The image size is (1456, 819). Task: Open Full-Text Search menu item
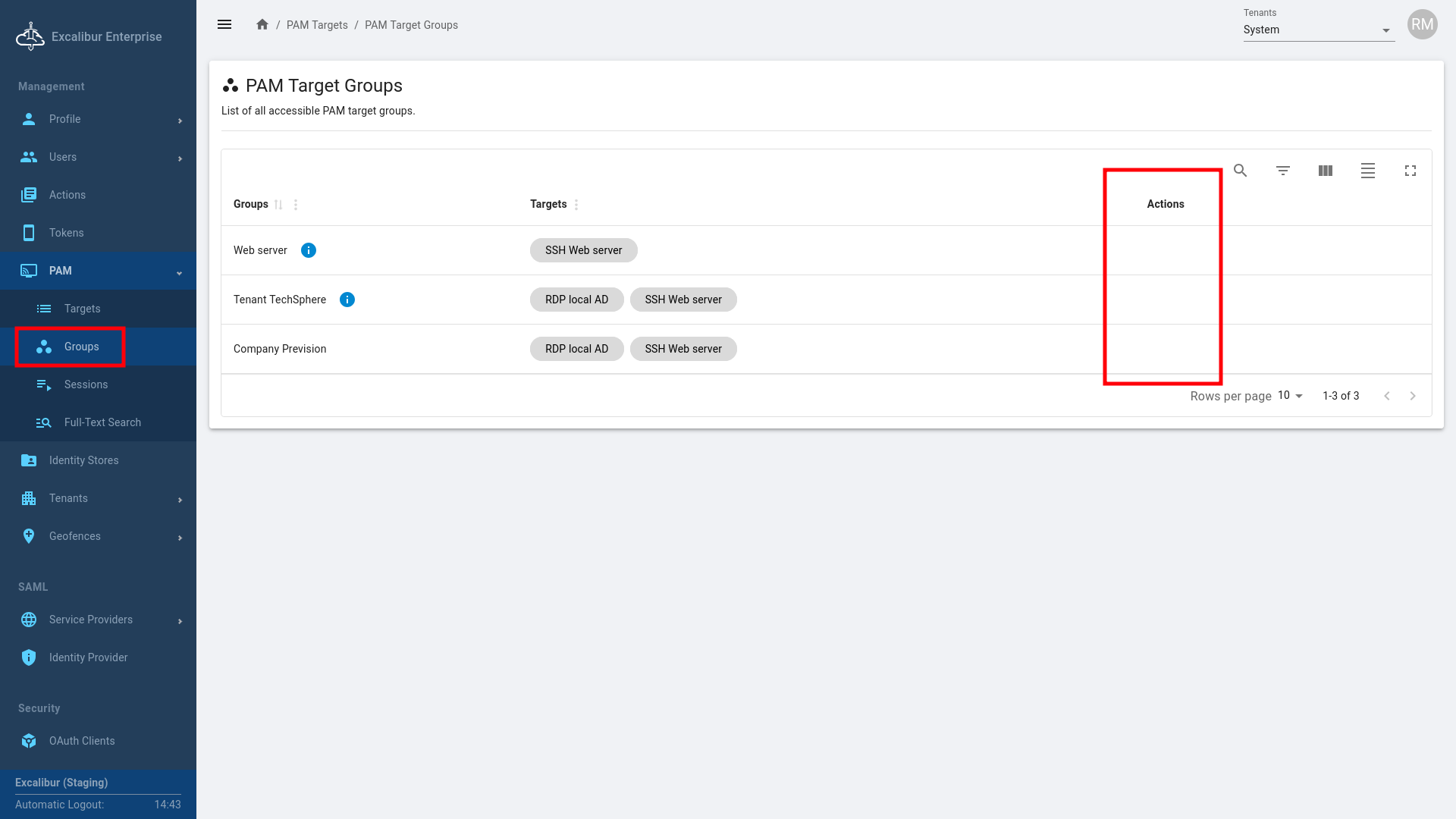[102, 422]
